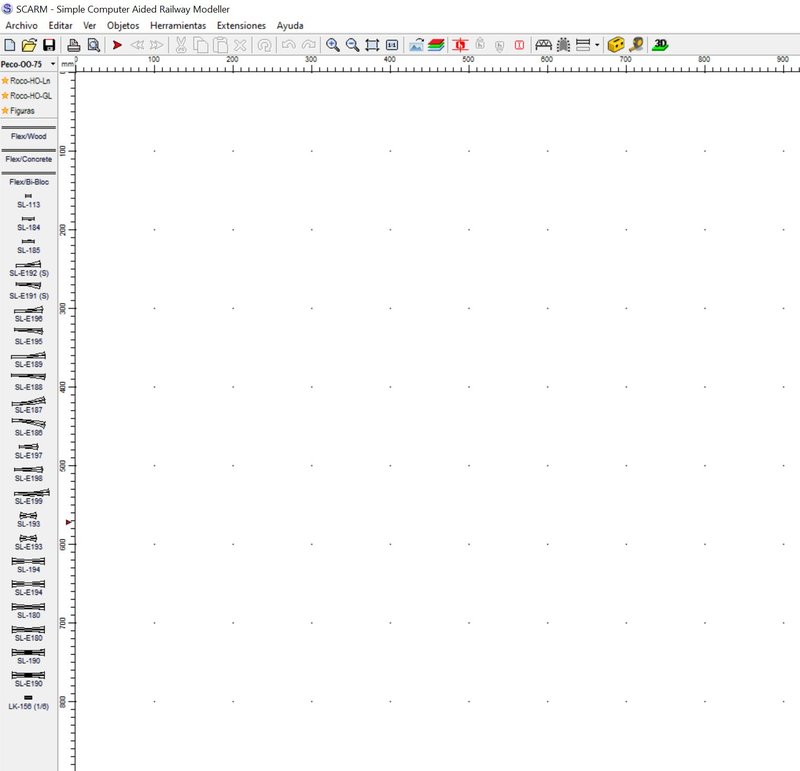Open the parallel tracks dropdown arrow

click(597, 45)
